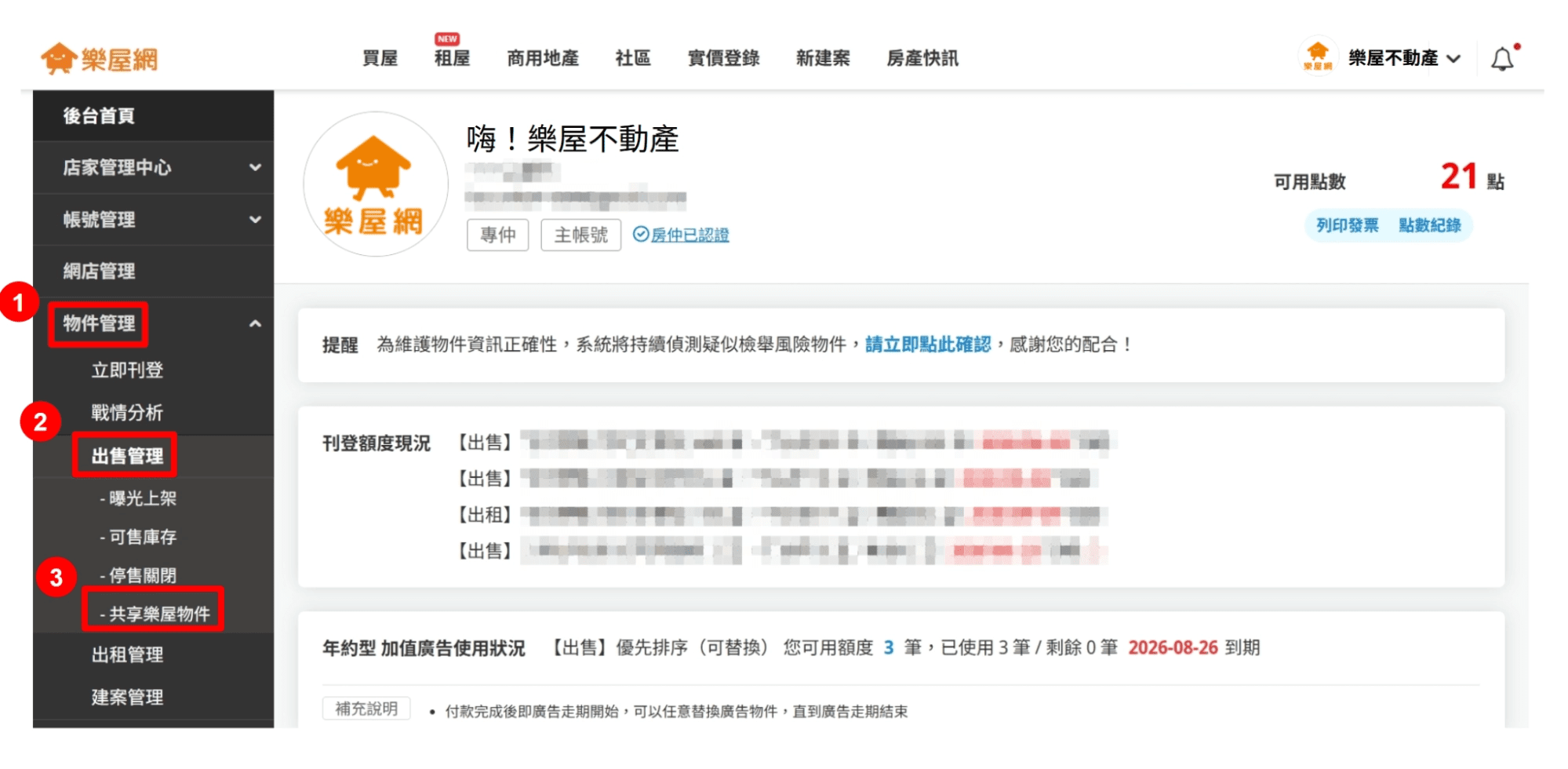Click the 嗨!樂屋不動產 greeting title
Image resolution: width=1568 pixels, height=769 pixels.
click(x=573, y=140)
